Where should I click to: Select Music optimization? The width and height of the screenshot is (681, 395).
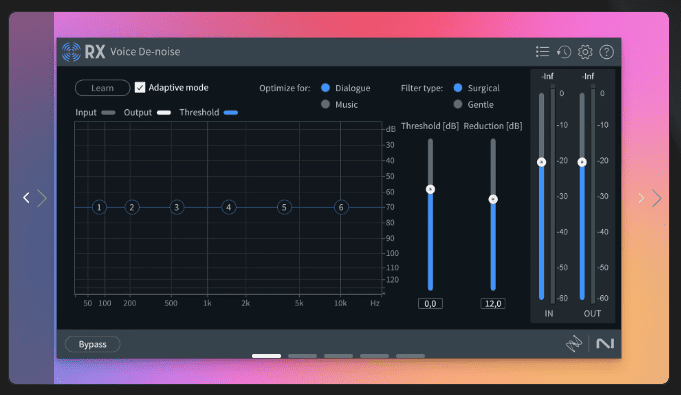[325, 104]
